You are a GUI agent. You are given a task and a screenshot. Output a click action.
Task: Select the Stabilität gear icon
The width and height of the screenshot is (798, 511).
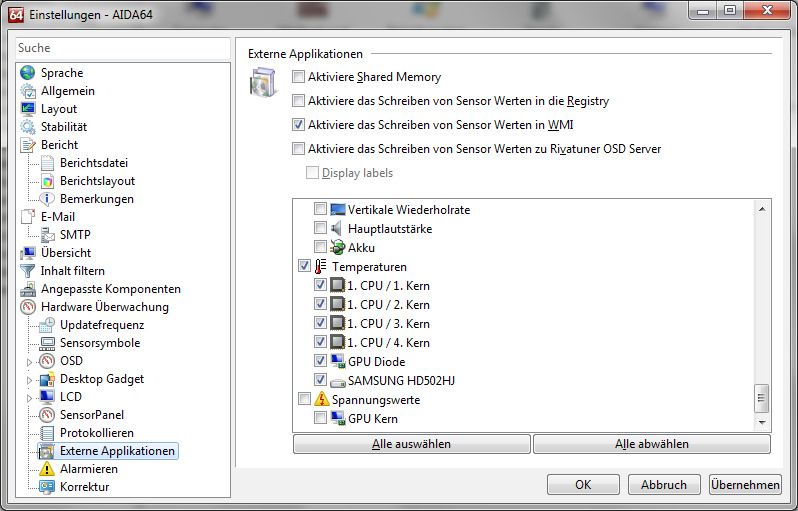(x=28, y=127)
